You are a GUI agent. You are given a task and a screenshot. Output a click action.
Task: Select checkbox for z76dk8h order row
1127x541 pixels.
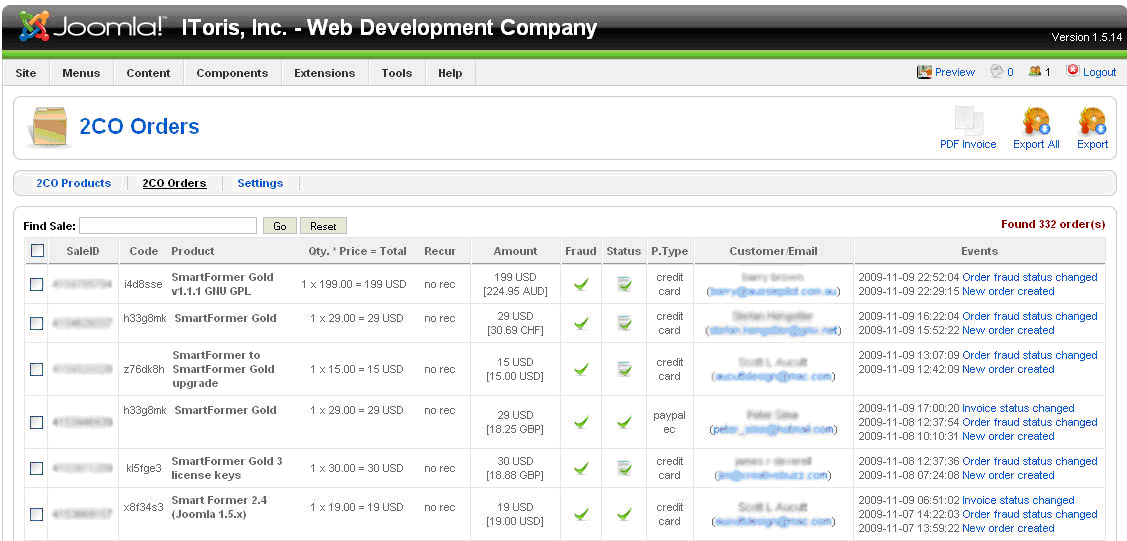coord(37,369)
